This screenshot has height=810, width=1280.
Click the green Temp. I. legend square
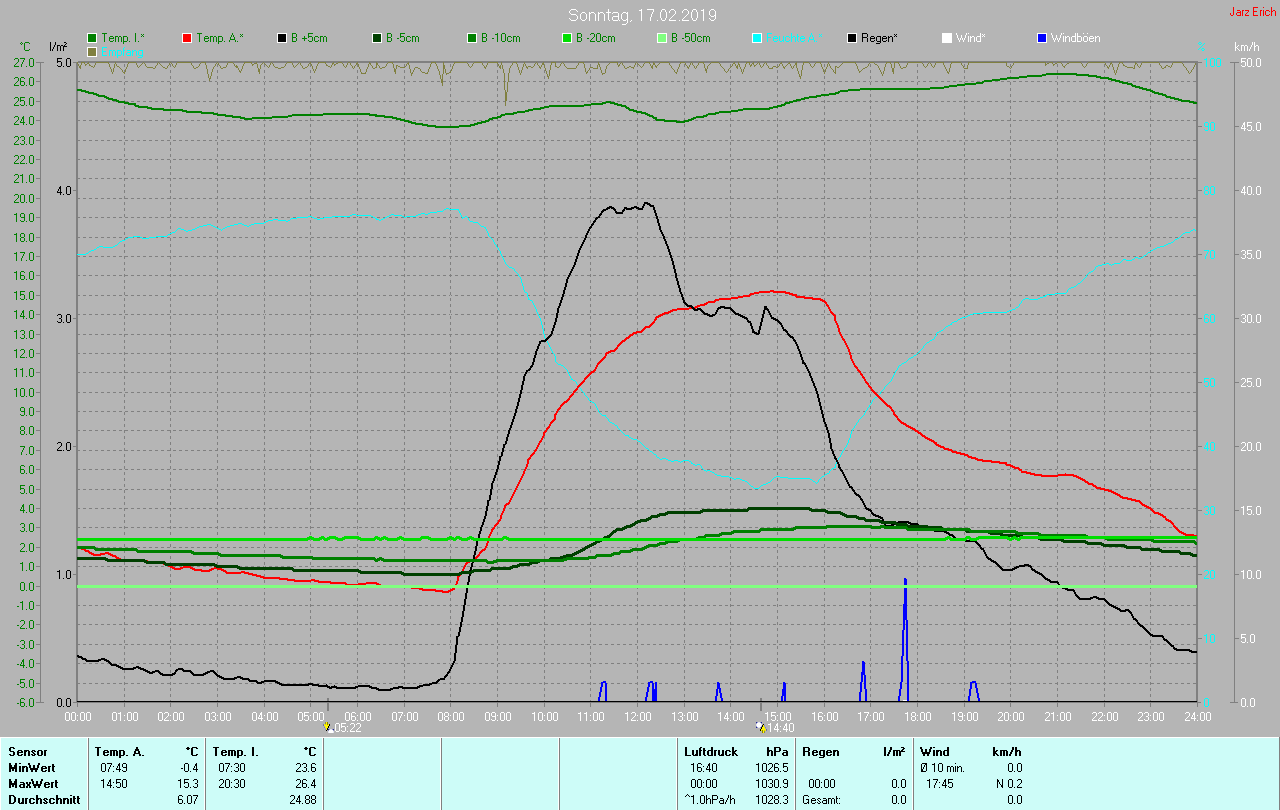[x=93, y=38]
